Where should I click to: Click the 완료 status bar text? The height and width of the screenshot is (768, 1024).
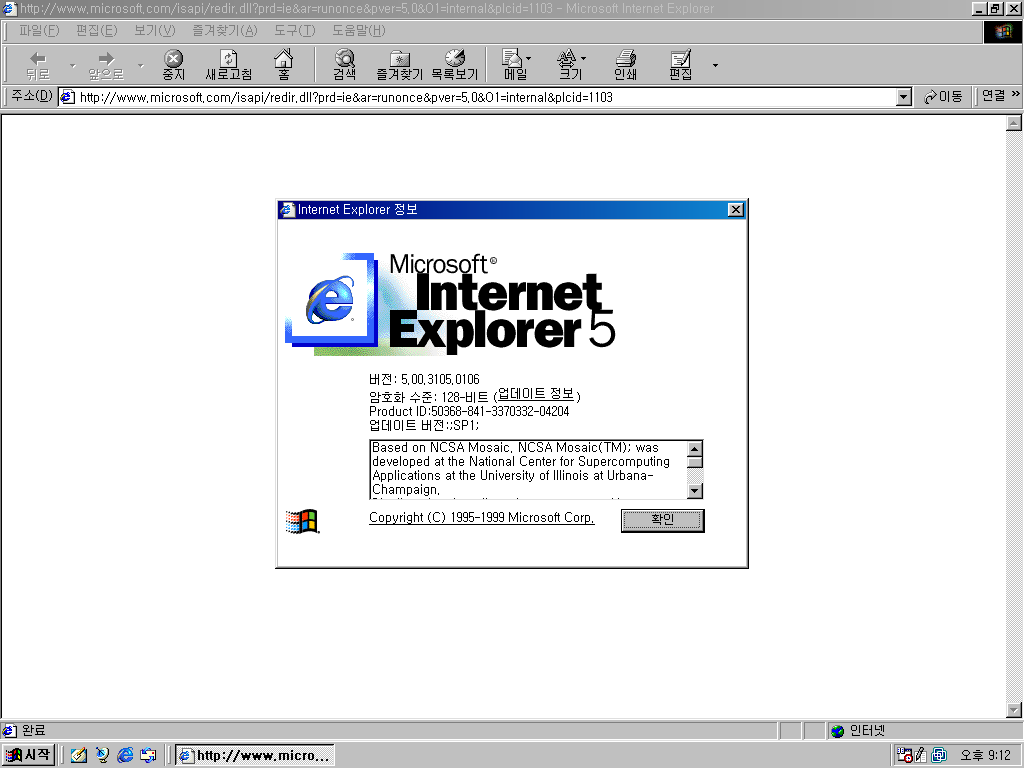coord(33,731)
